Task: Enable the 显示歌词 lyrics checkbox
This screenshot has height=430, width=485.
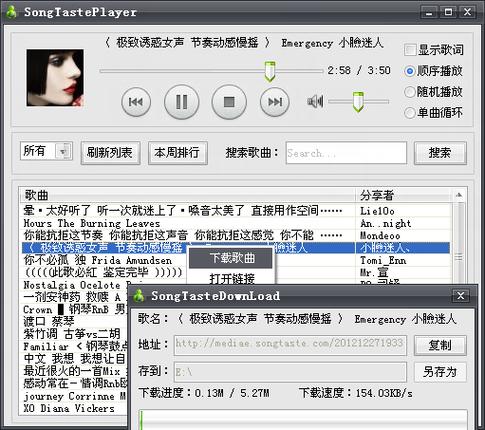Action: pos(410,50)
